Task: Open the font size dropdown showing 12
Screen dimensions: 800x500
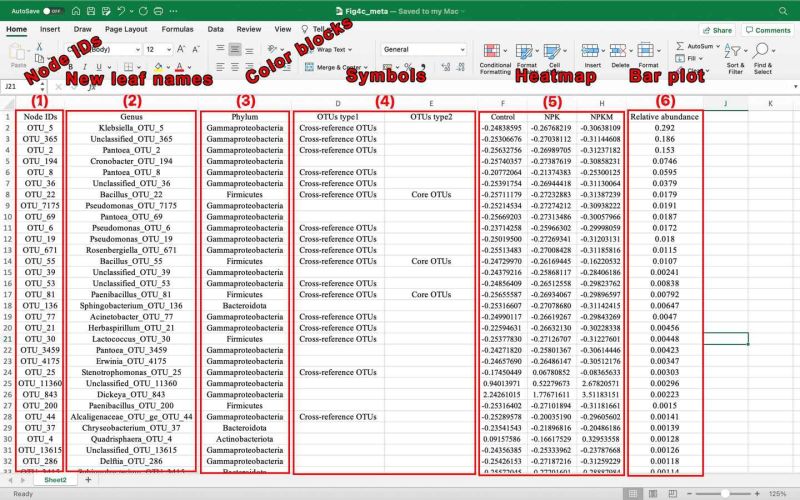Action: point(169,49)
